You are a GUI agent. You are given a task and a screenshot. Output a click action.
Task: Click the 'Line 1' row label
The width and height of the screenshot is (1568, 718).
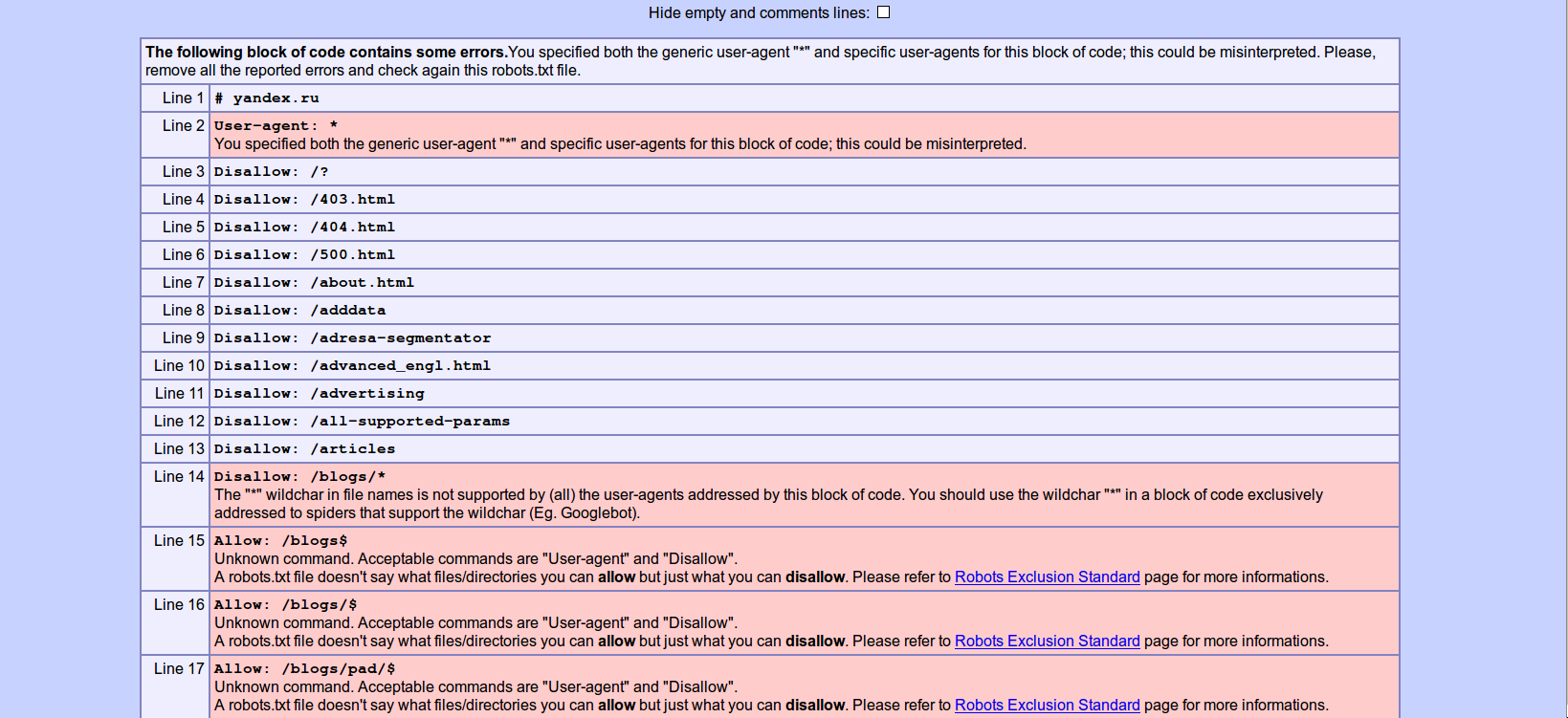[183, 98]
